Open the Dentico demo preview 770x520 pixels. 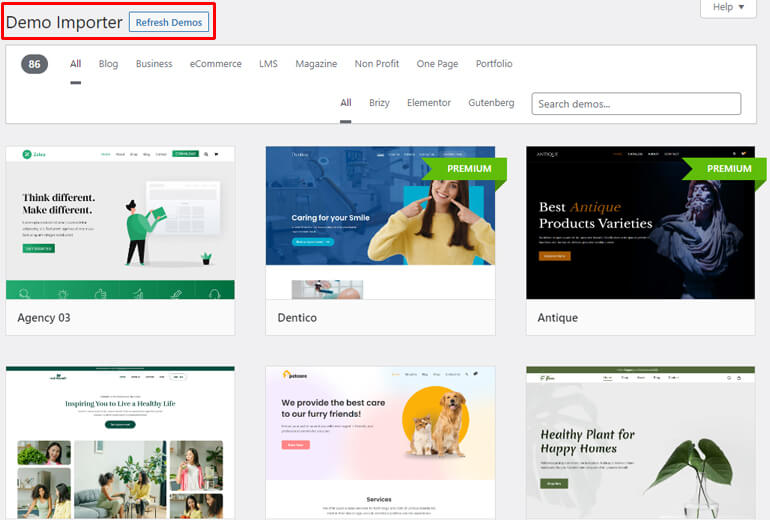pos(380,222)
